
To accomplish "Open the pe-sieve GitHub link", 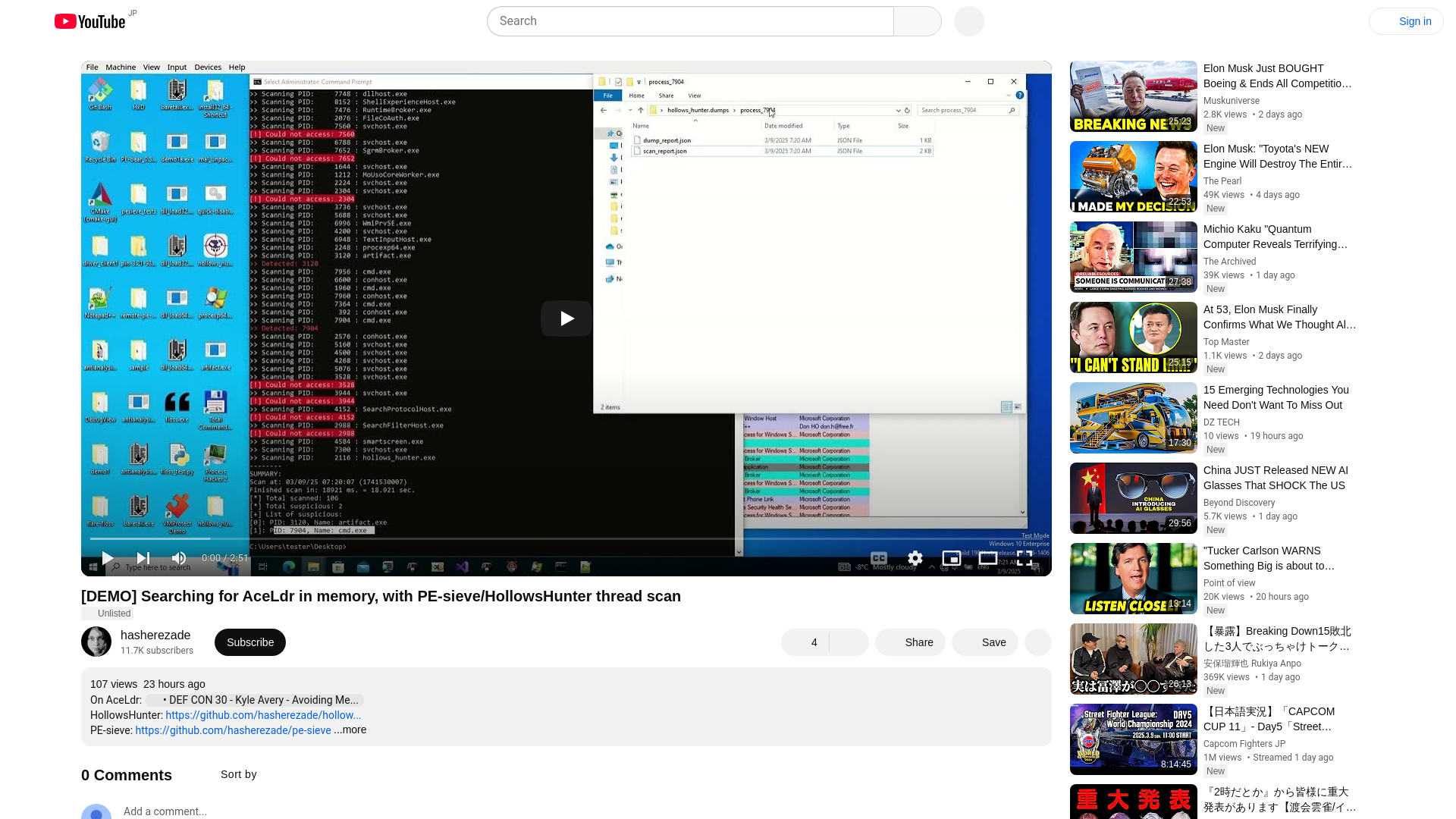I will pyautogui.click(x=233, y=730).
